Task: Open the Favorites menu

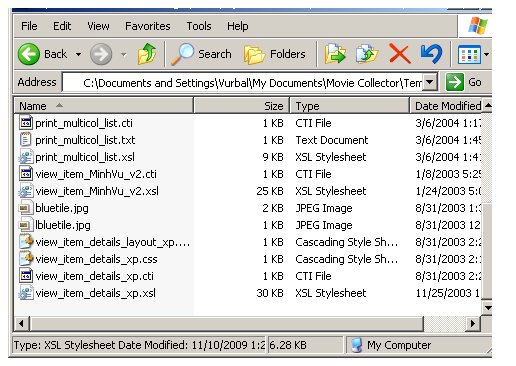Action: (x=148, y=26)
